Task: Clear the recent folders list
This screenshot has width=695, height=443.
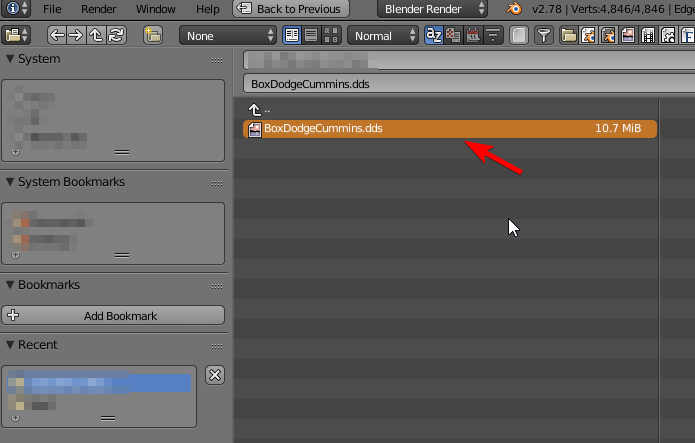Action: click(x=215, y=375)
